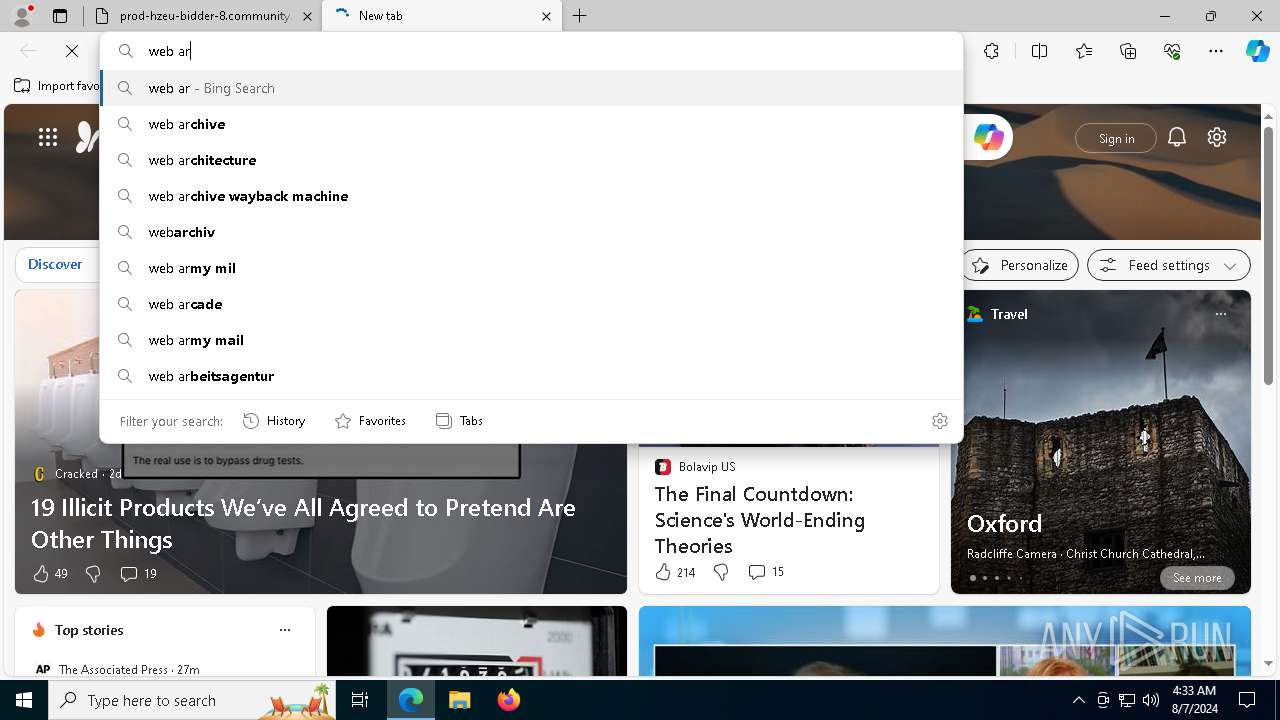Open Browser essentials heart icon
Image resolution: width=1280 pixels, height=720 pixels.
[1172, 51]
